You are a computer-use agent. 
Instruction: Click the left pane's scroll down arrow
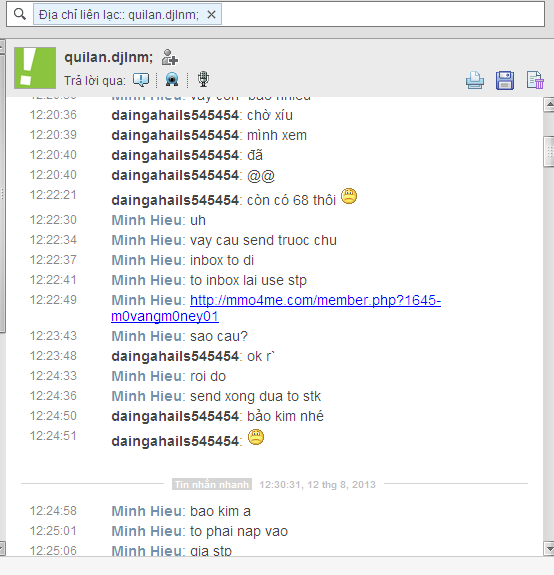2,549
